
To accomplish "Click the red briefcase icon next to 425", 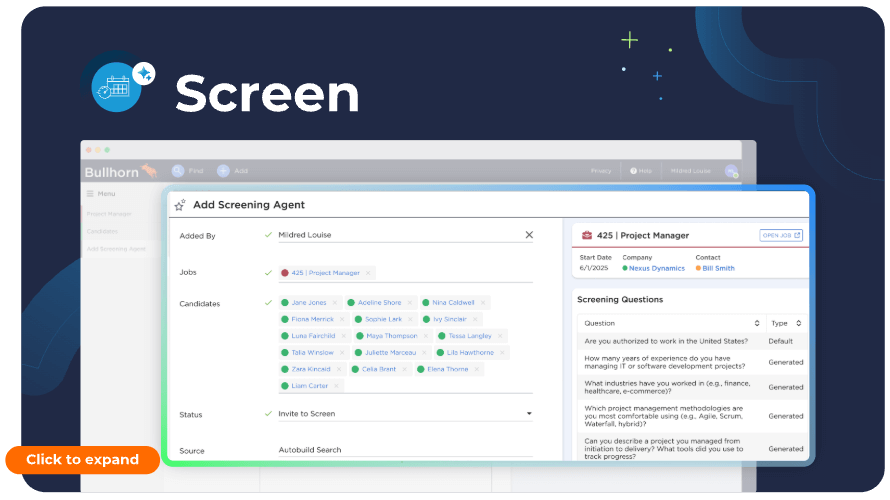I will 587,236.
